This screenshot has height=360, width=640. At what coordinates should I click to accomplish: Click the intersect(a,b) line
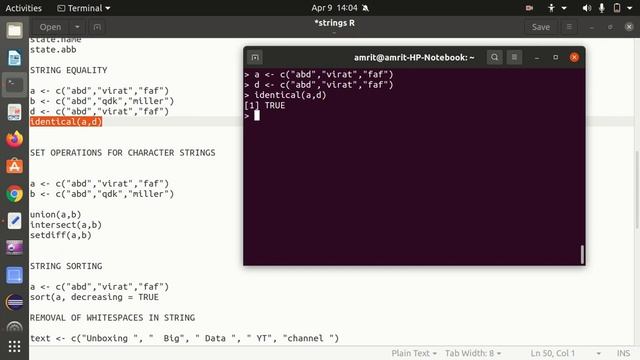(x=66, y=225)
